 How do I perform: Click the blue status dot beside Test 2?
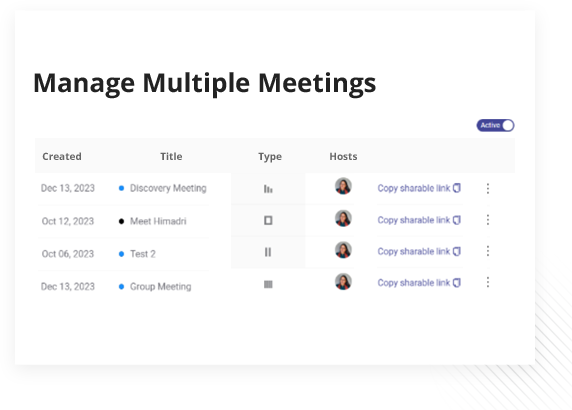click(x=121, y=254)
